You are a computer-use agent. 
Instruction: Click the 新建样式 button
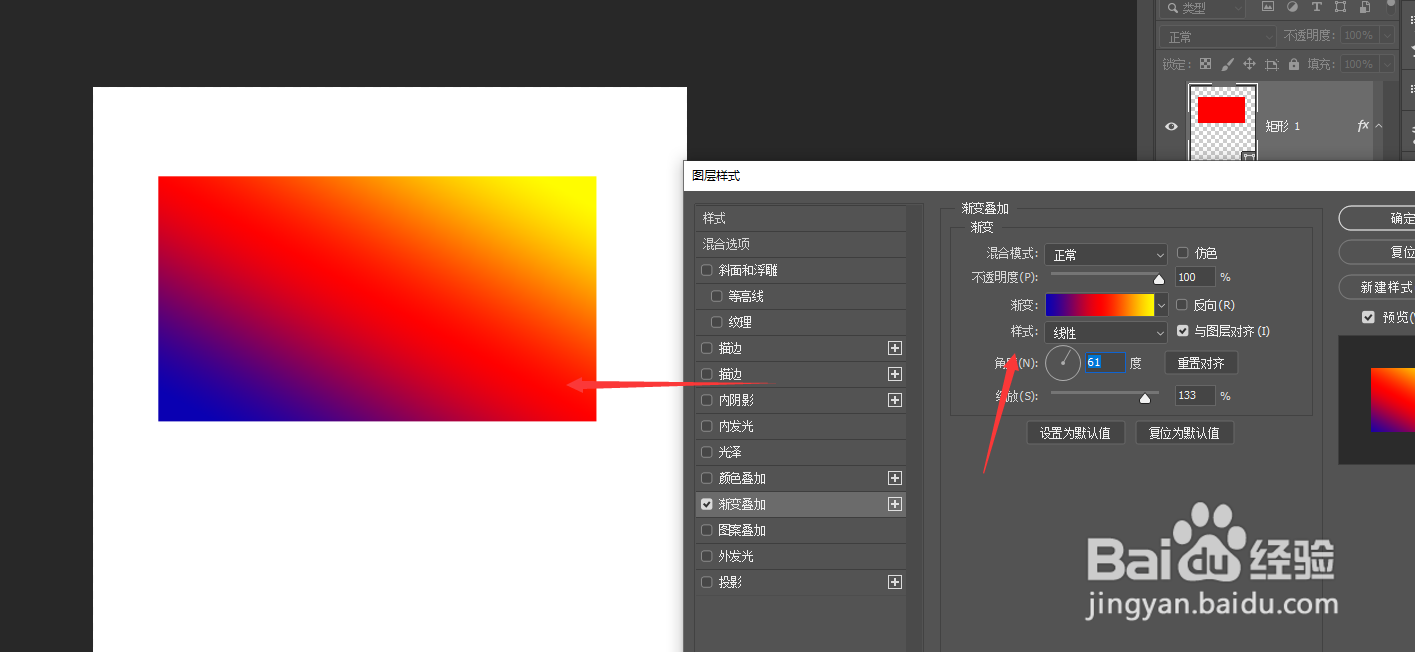[x=1377, y=287]
